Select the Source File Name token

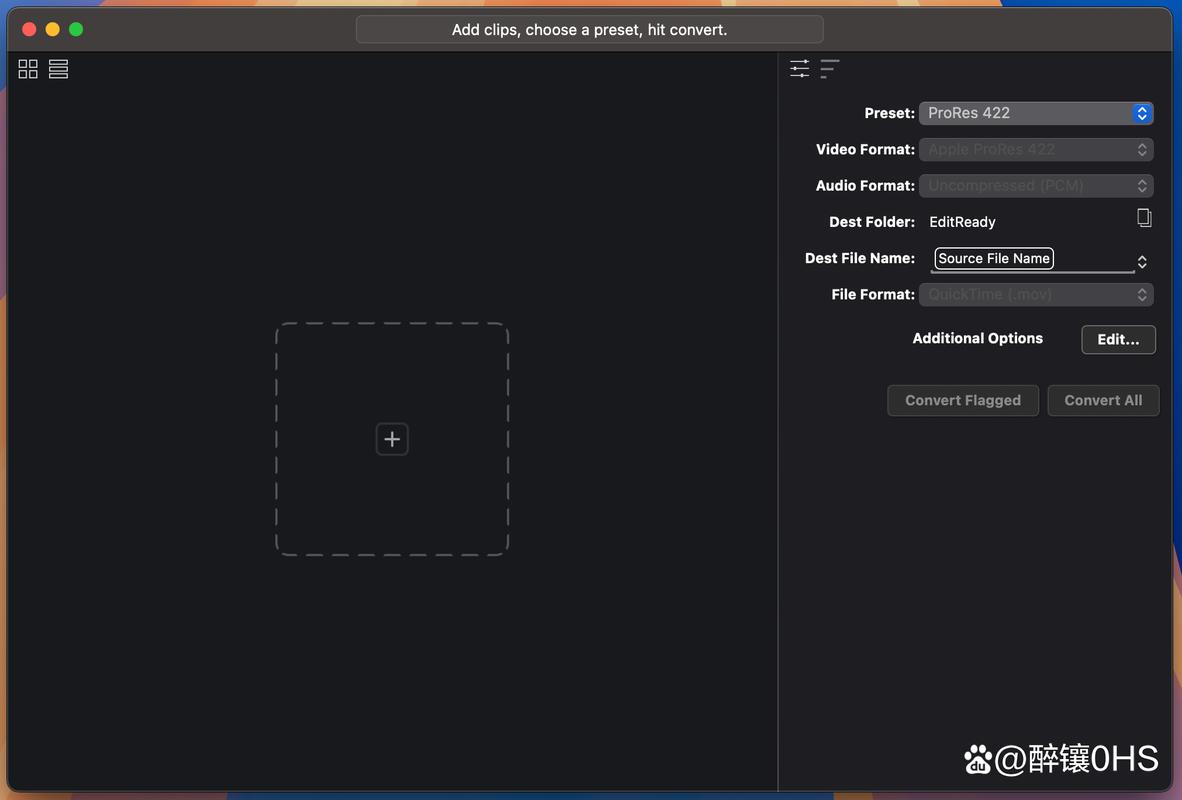994,259
